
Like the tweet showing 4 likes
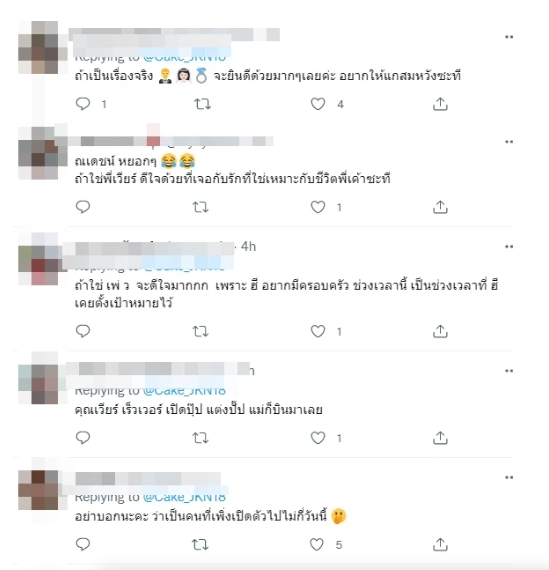318,104
